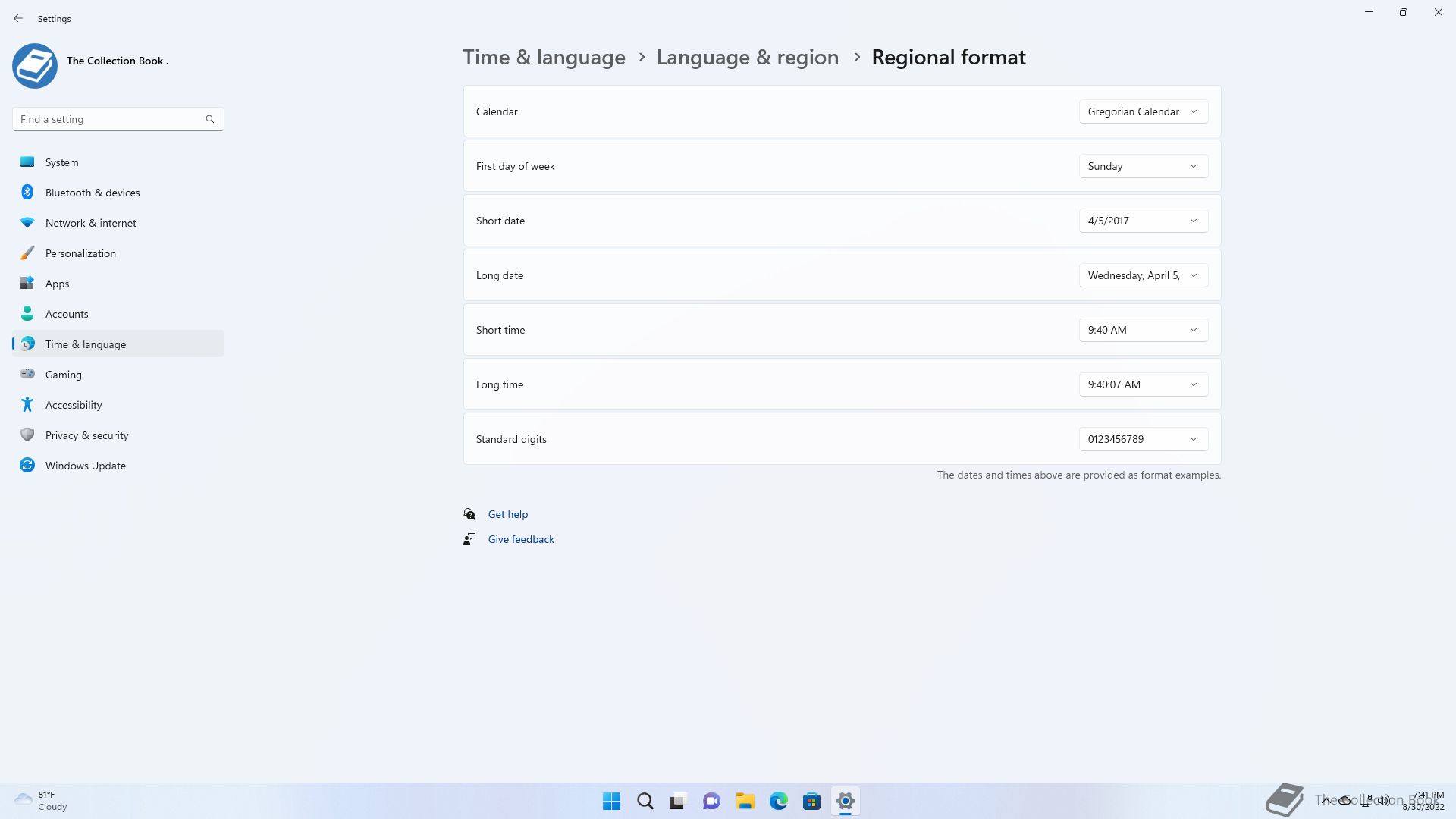The width and height of the screenshot is (1456, 819).
Task: Open Network & internet settings
Action: tap(90, 223)
